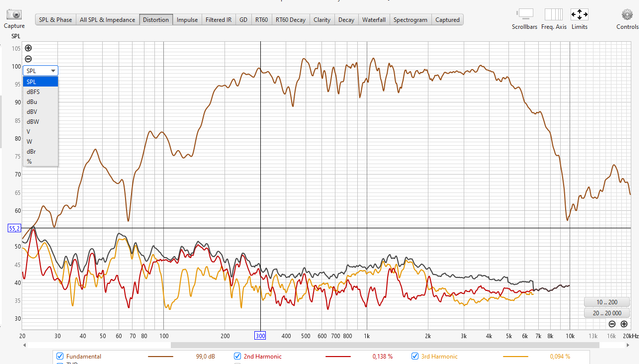
Task: Open the Captured tab
Action: [x=447, y=20]
